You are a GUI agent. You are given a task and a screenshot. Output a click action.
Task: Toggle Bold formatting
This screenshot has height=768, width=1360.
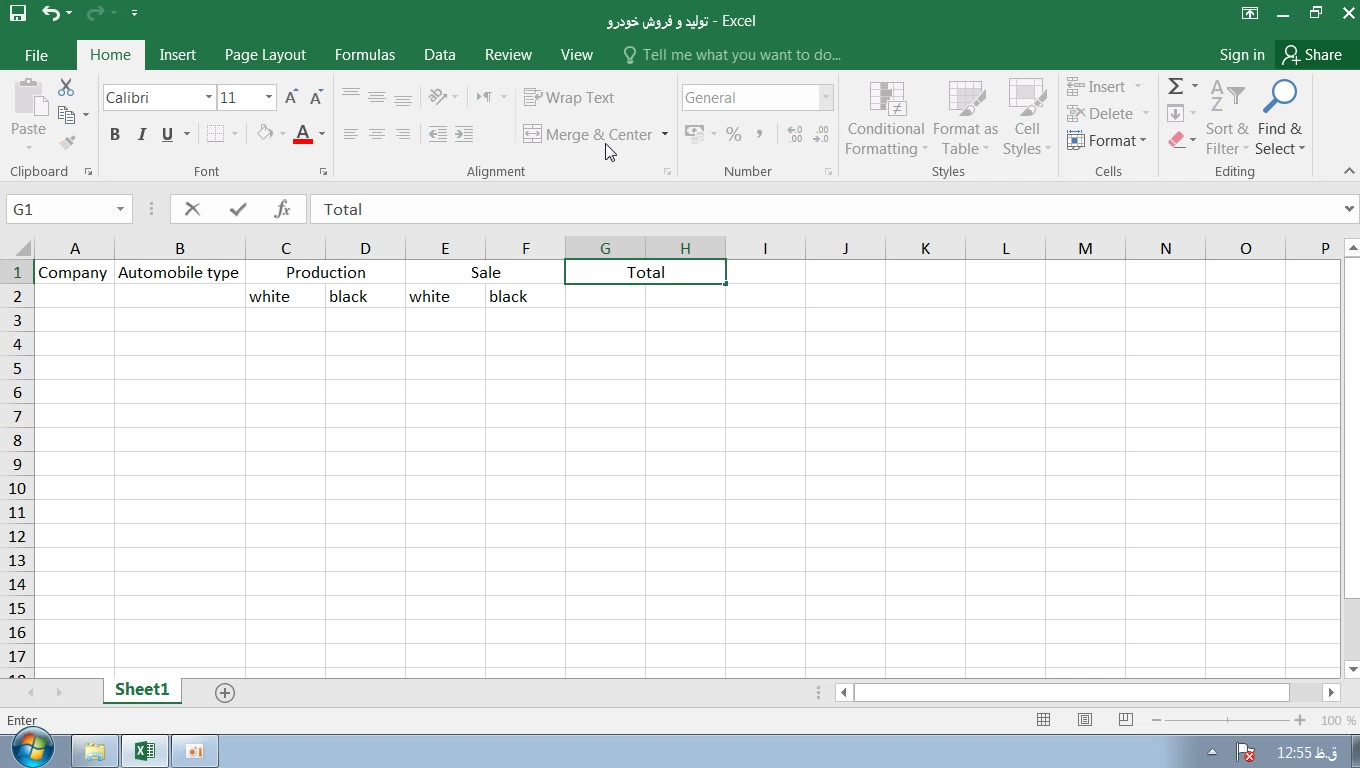click(x=115, y=134)
